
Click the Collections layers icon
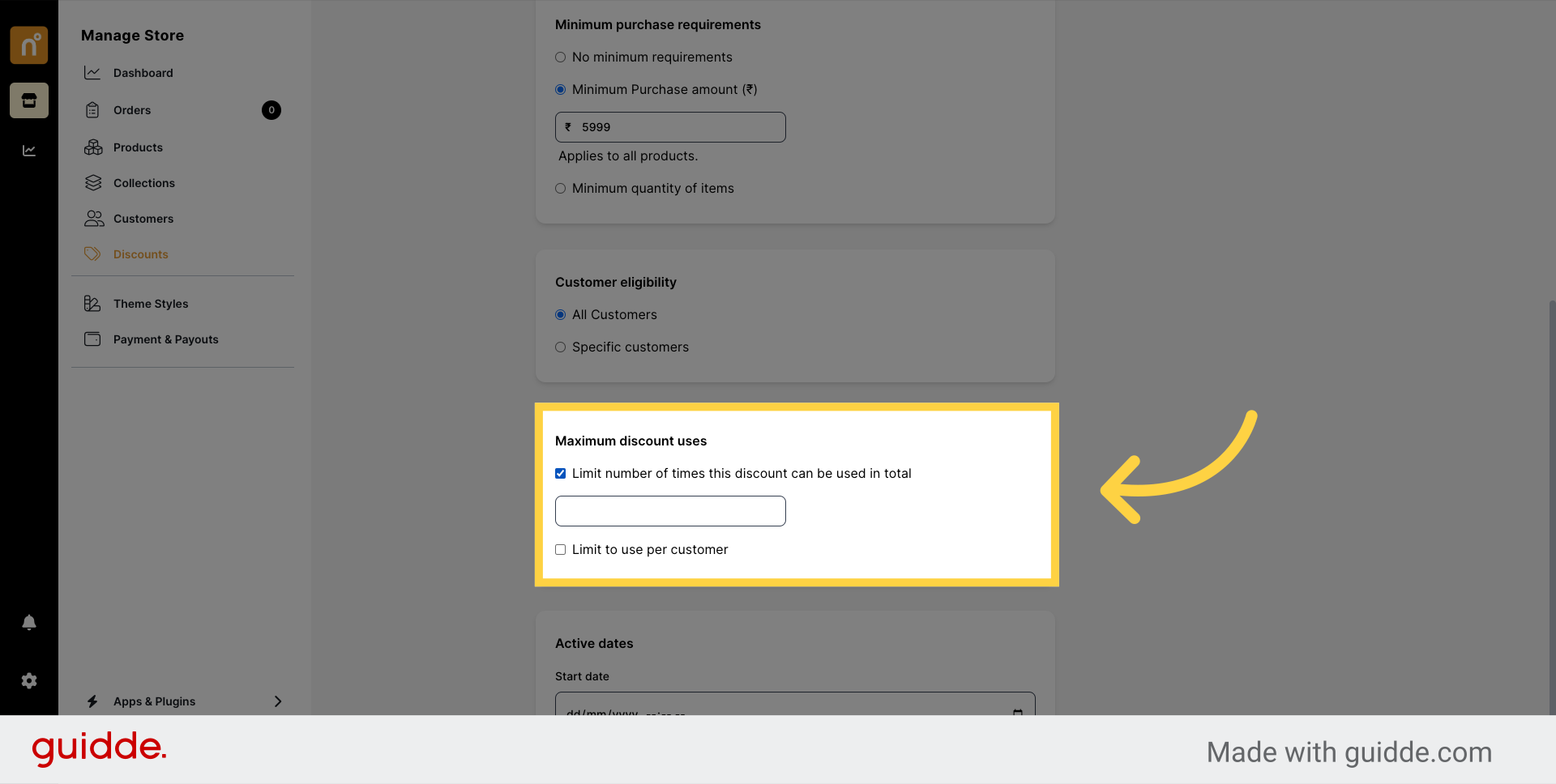coord(93,183)
